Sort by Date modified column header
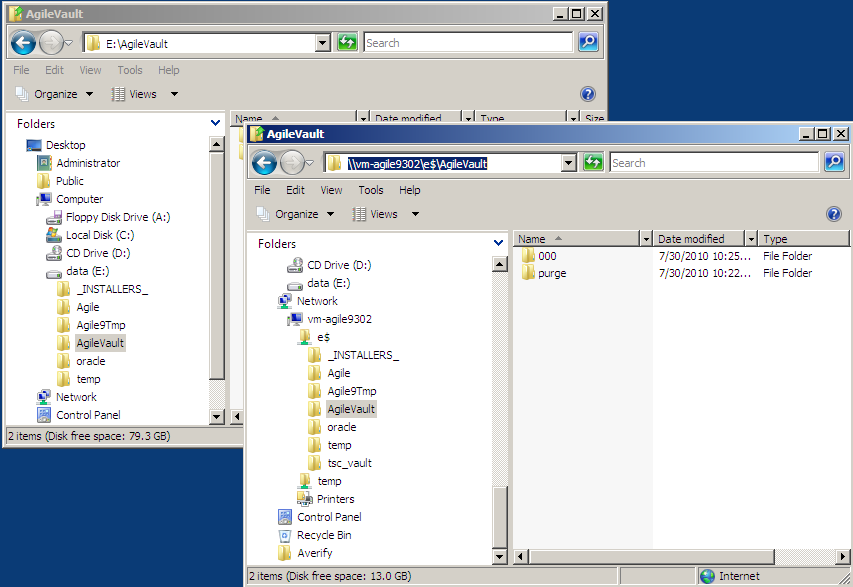This screenshot has height=587, width=853. coord(697,239)
